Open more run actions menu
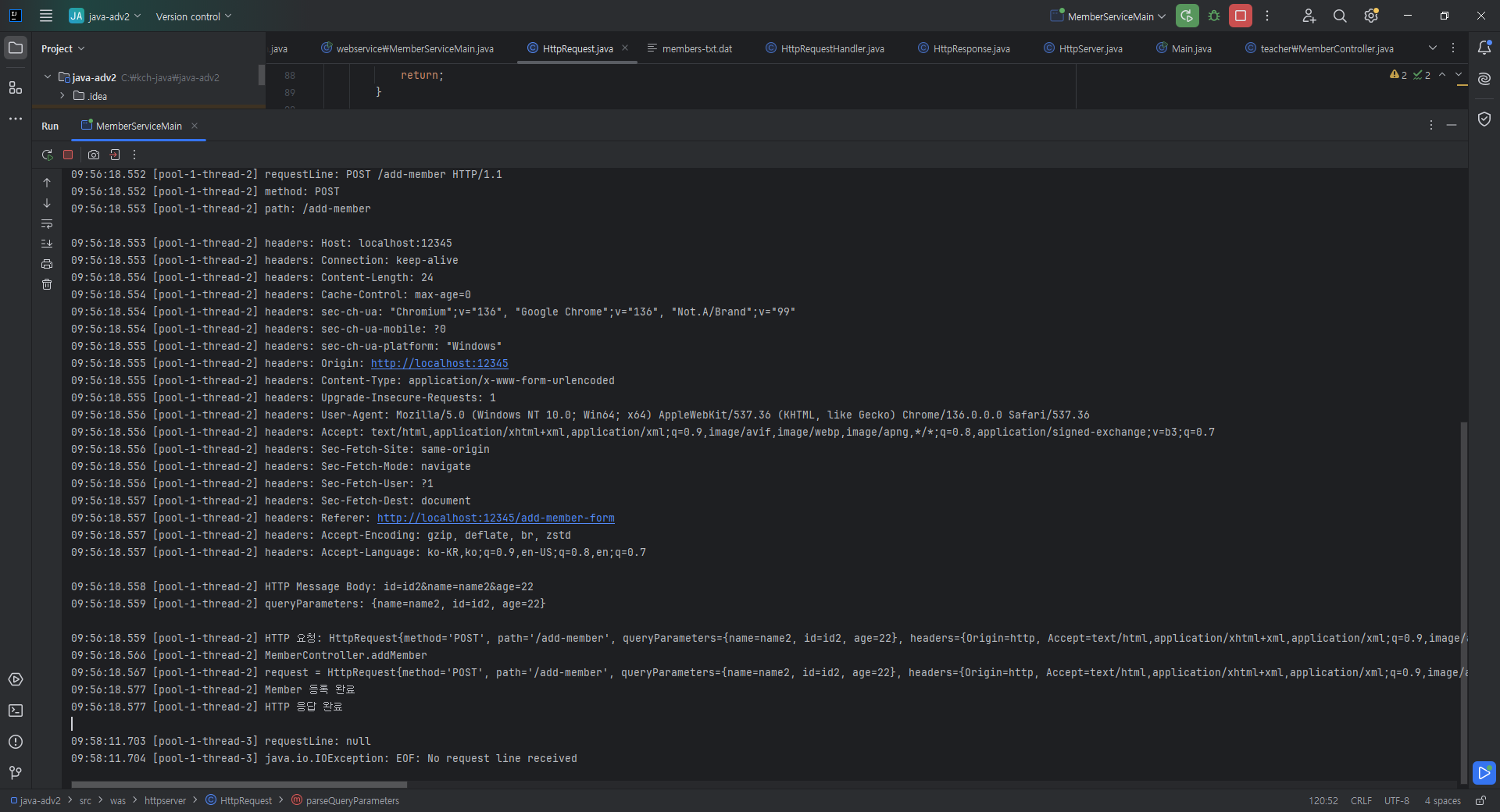Screen dimensions: 1500x812 point(1267,16)
